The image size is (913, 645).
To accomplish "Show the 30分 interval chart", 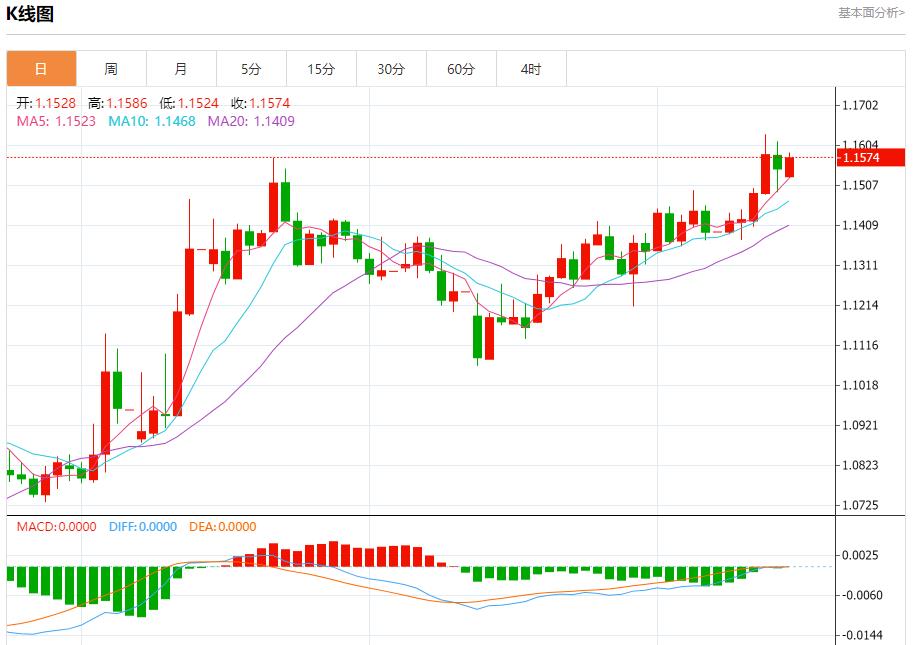I will click(x=391, y=69).
